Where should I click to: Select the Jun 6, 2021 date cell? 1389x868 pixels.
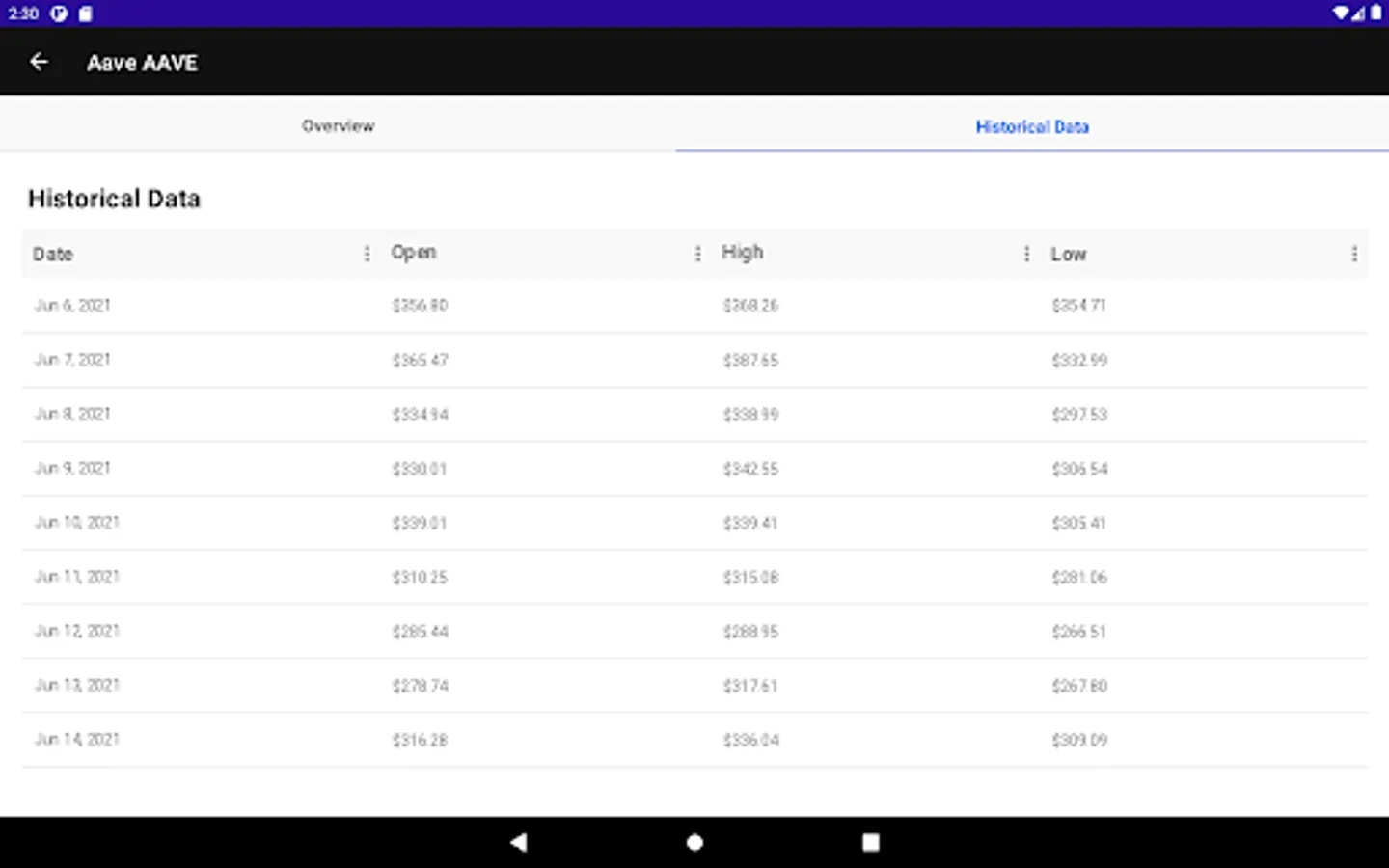point(72,306)
